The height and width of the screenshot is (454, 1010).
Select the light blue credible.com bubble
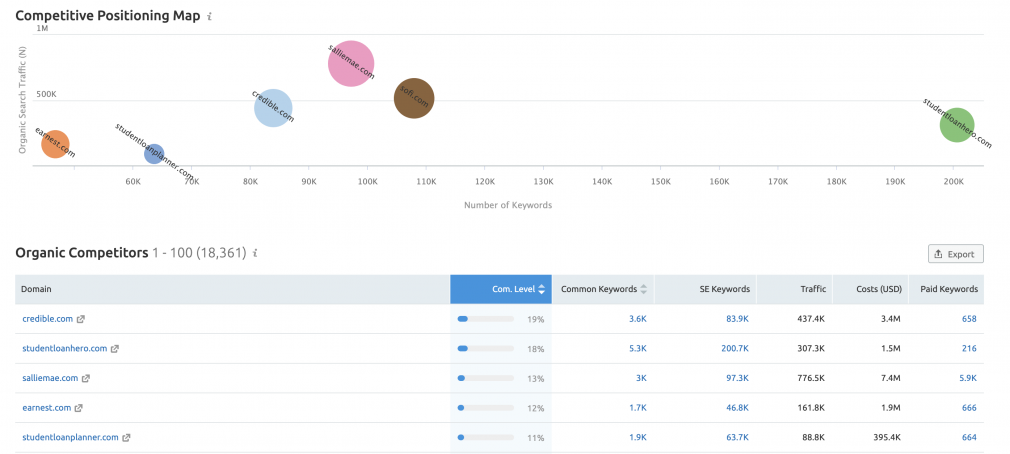pos(273,108)
